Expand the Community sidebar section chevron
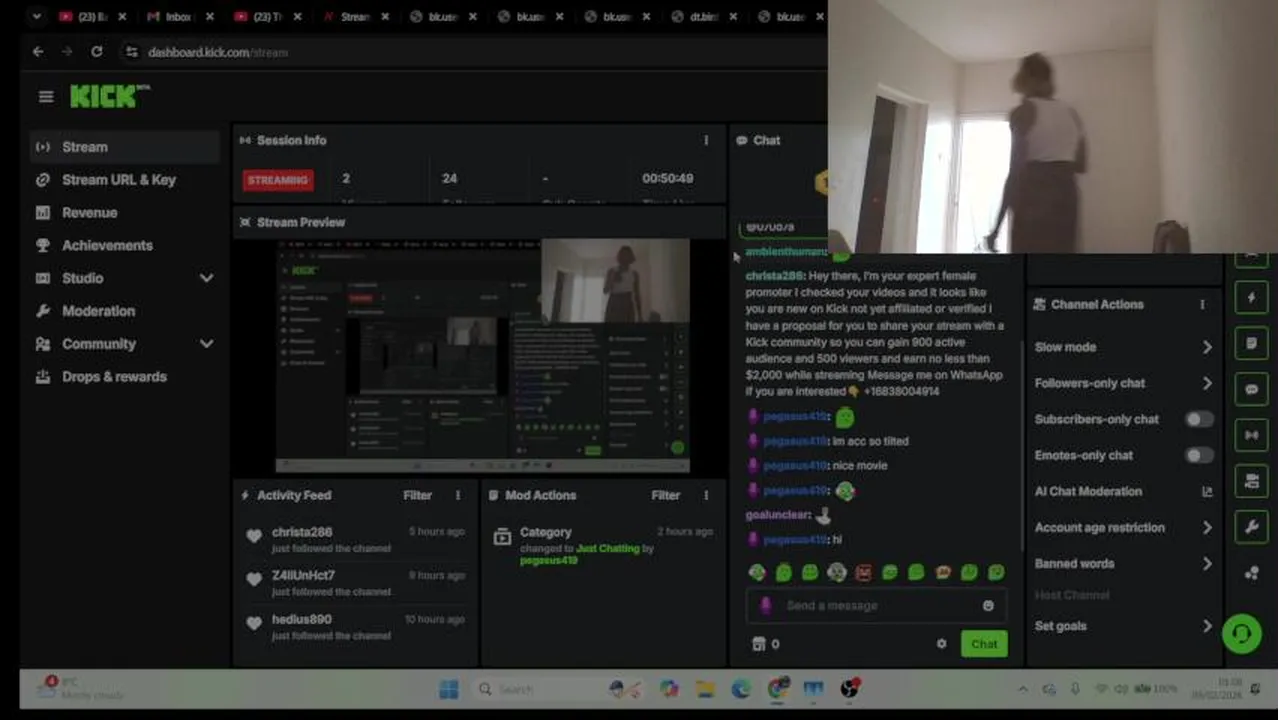The width and height of the screenshot is (1278, 720). click(x=206, y=344)
